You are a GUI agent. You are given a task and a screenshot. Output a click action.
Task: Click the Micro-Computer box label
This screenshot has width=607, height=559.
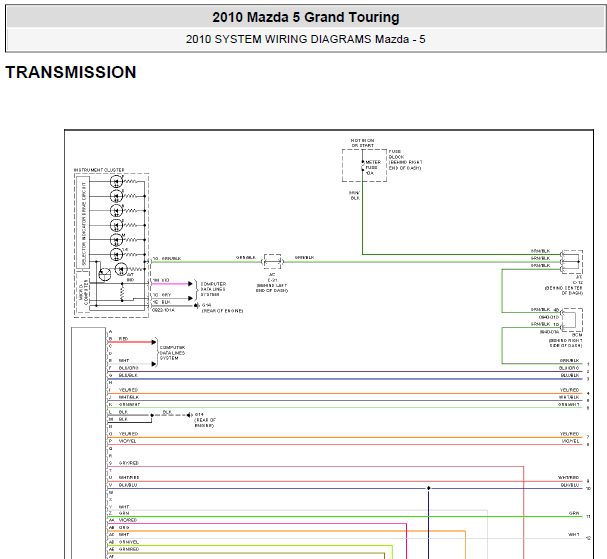pos(83,292)
